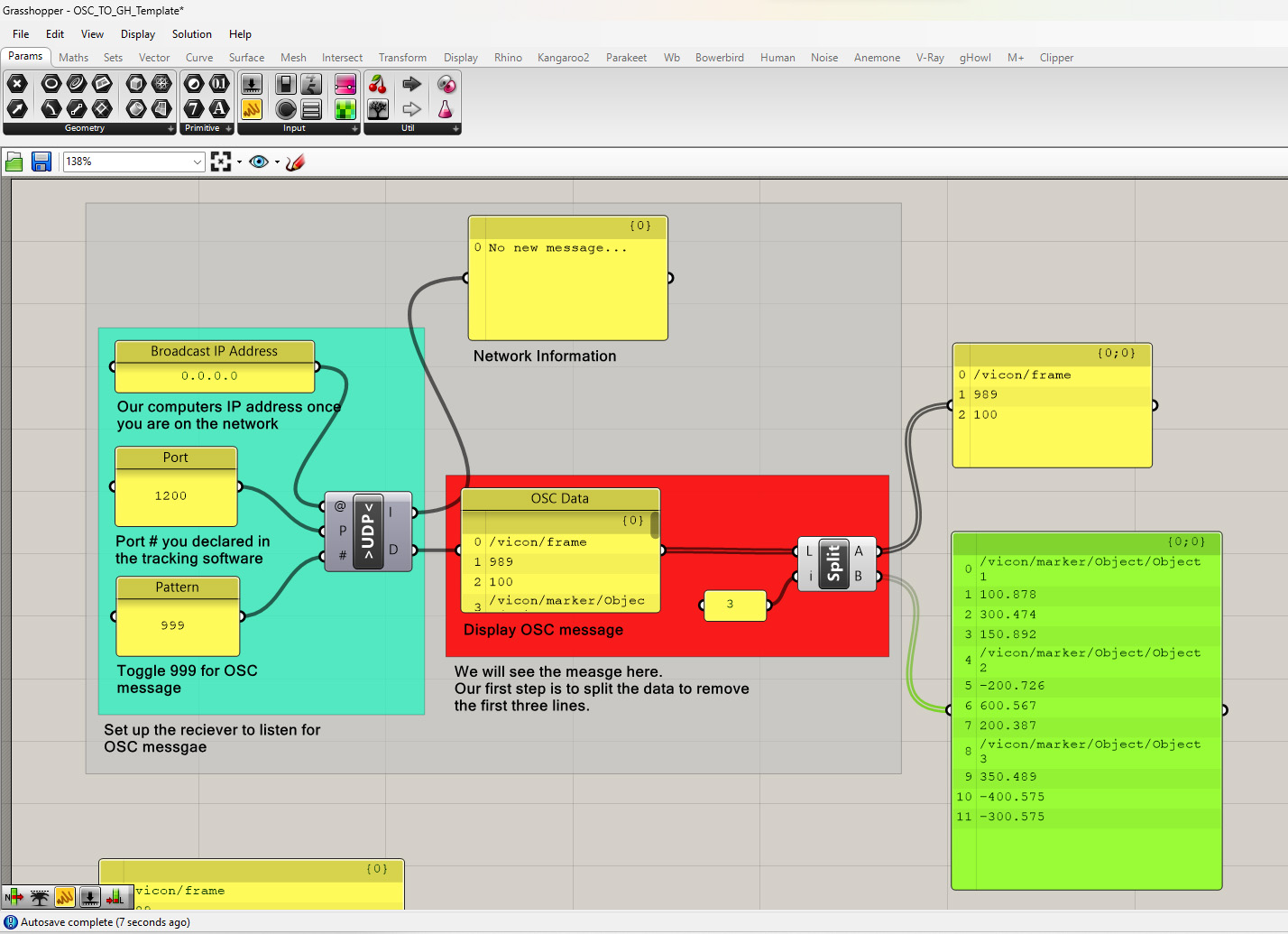
Task: Click the Boolean Toggle component icon
Action: coord(286,85)
